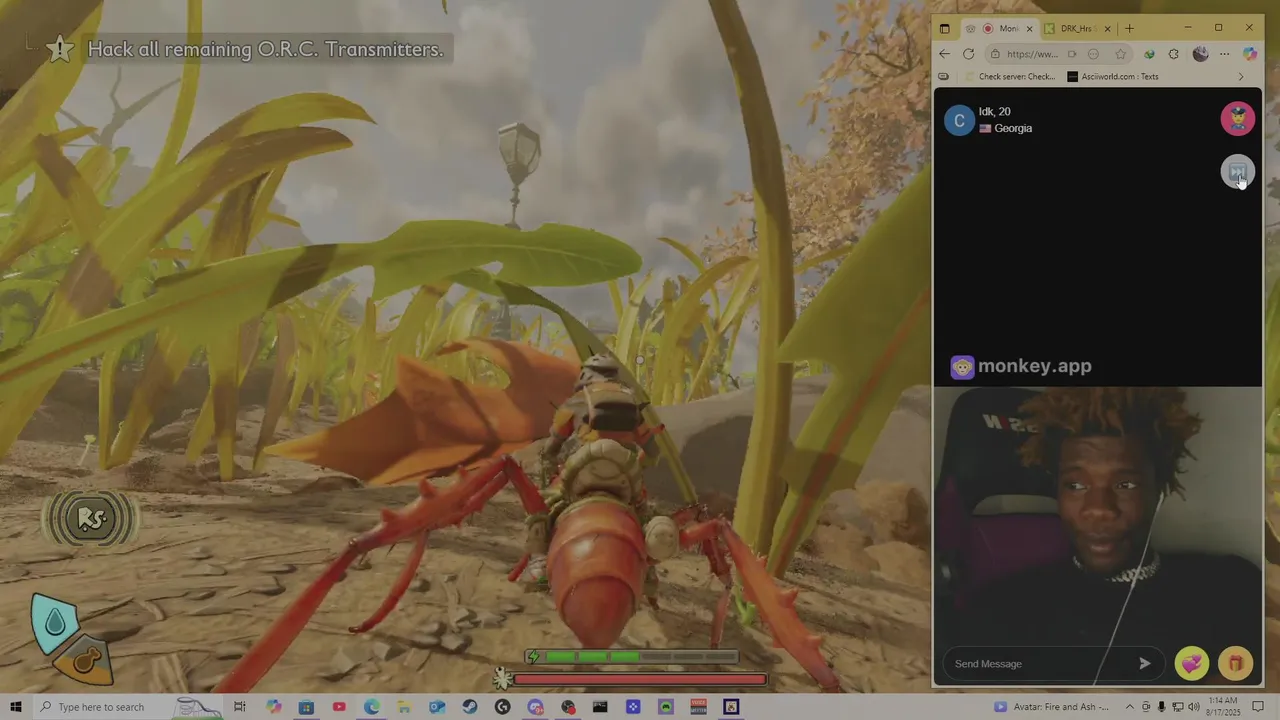Viewport: 1280px width, 720px height.
Task: Switch to the Monkey browser tab
Action: click(1000, 28)
